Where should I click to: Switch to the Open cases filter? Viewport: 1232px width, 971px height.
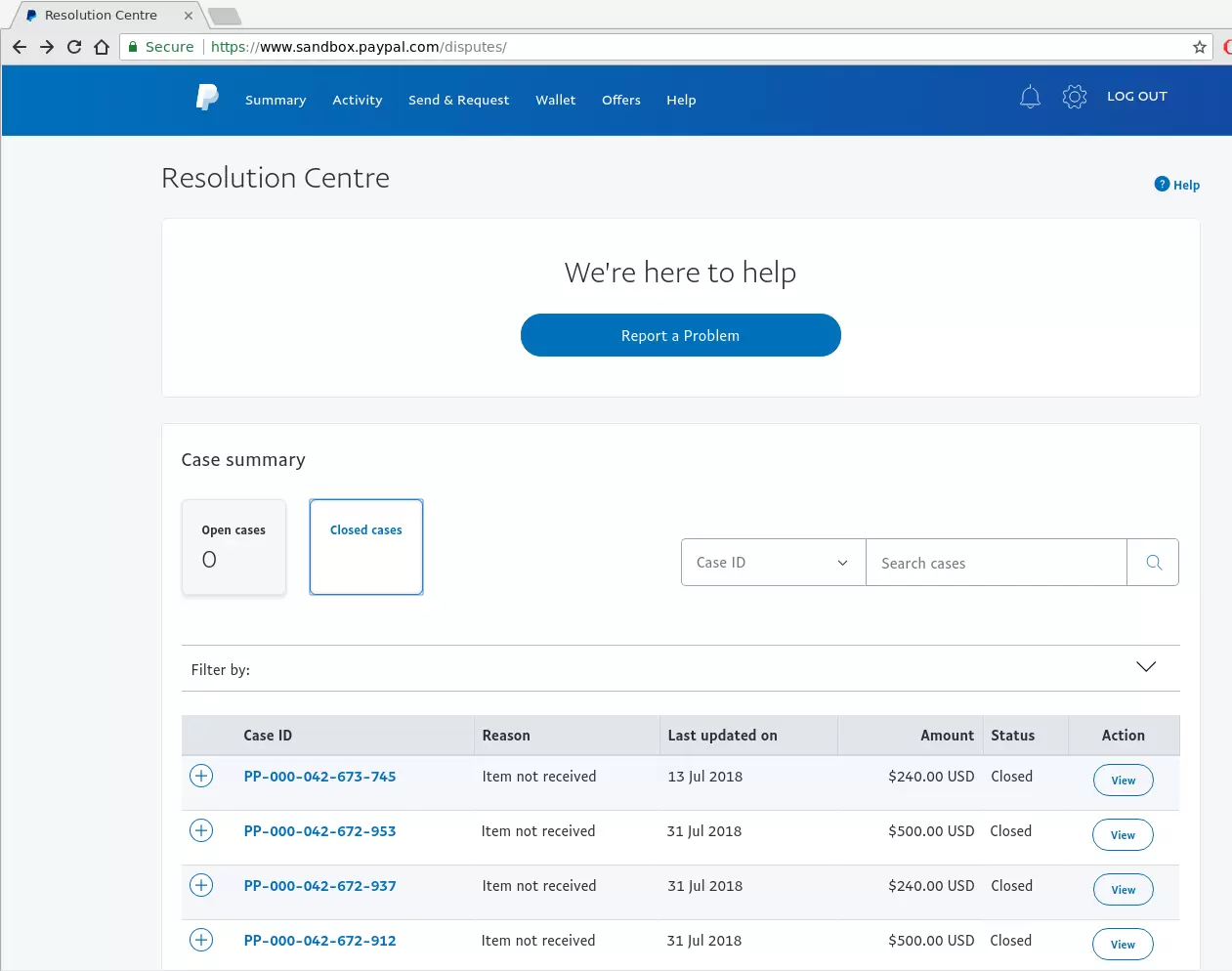[234, 547]
